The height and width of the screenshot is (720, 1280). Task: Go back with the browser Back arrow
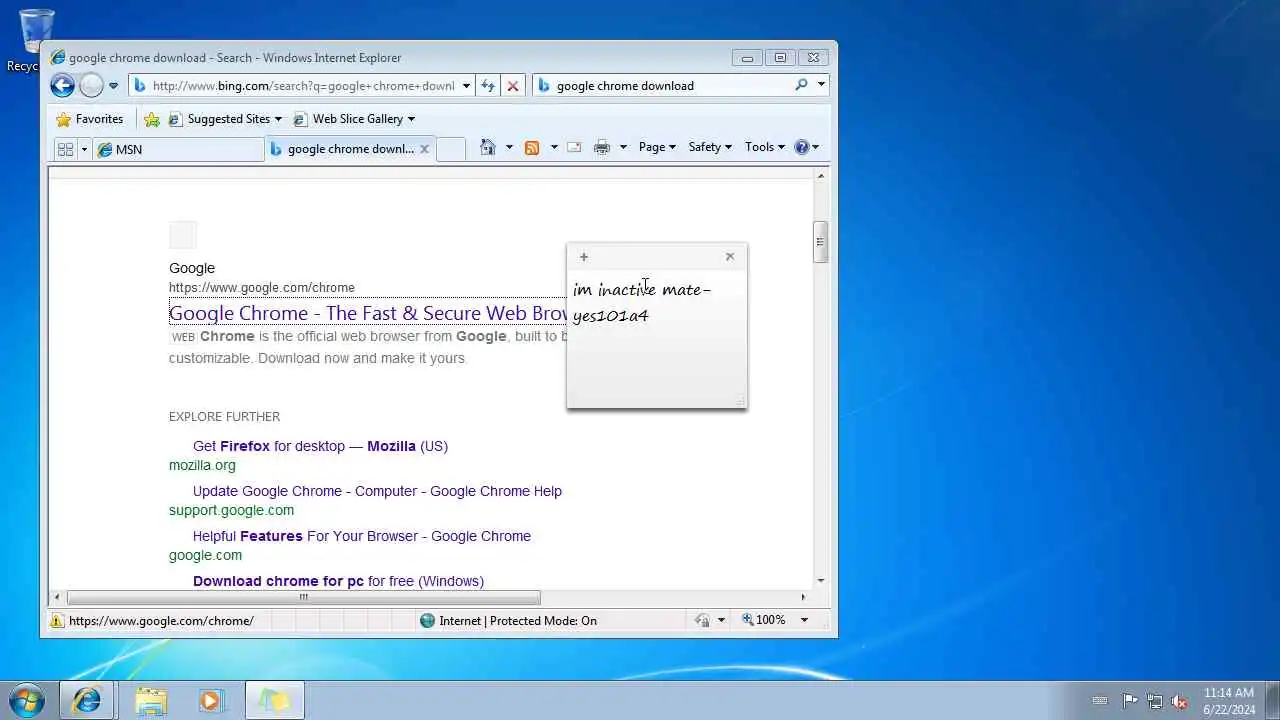click(62, 86)
